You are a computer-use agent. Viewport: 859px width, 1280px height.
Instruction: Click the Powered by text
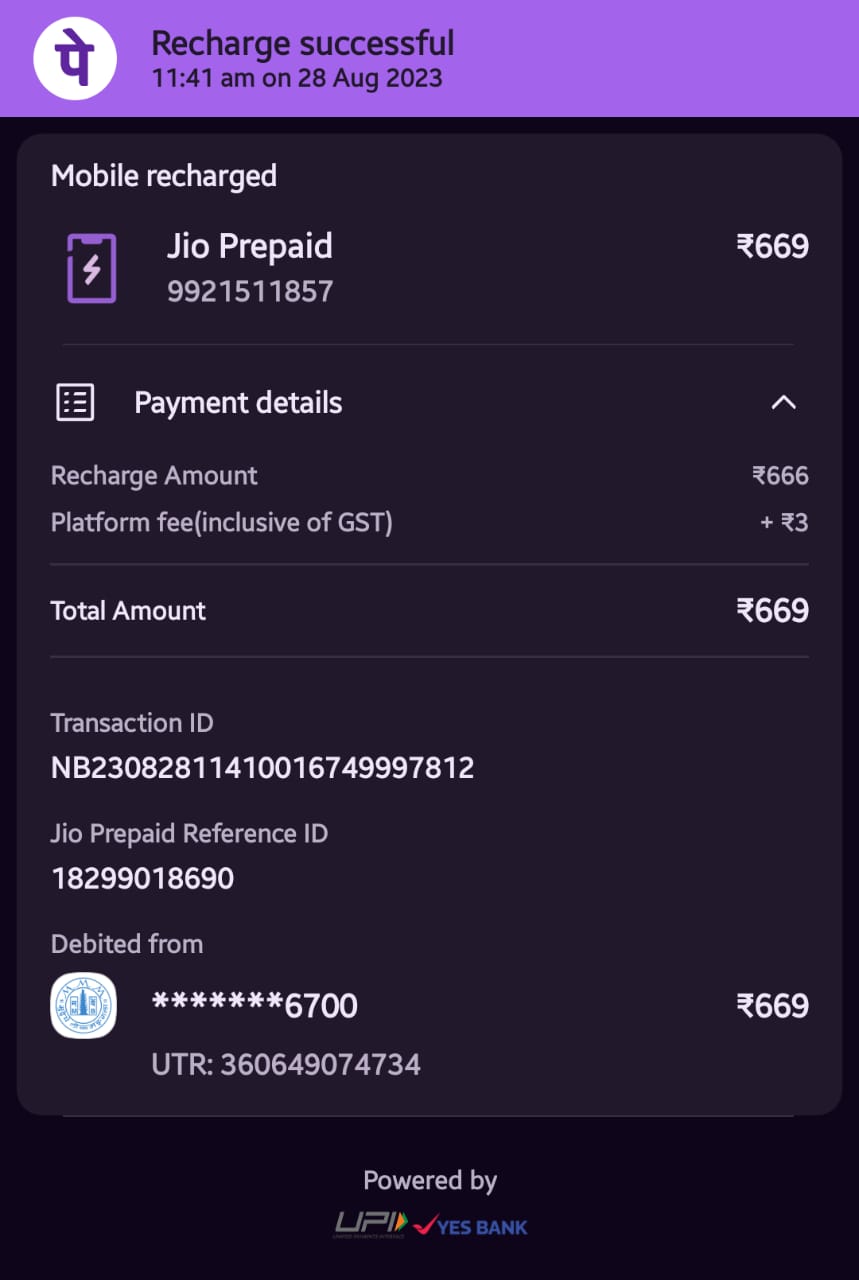point(430,1181)
